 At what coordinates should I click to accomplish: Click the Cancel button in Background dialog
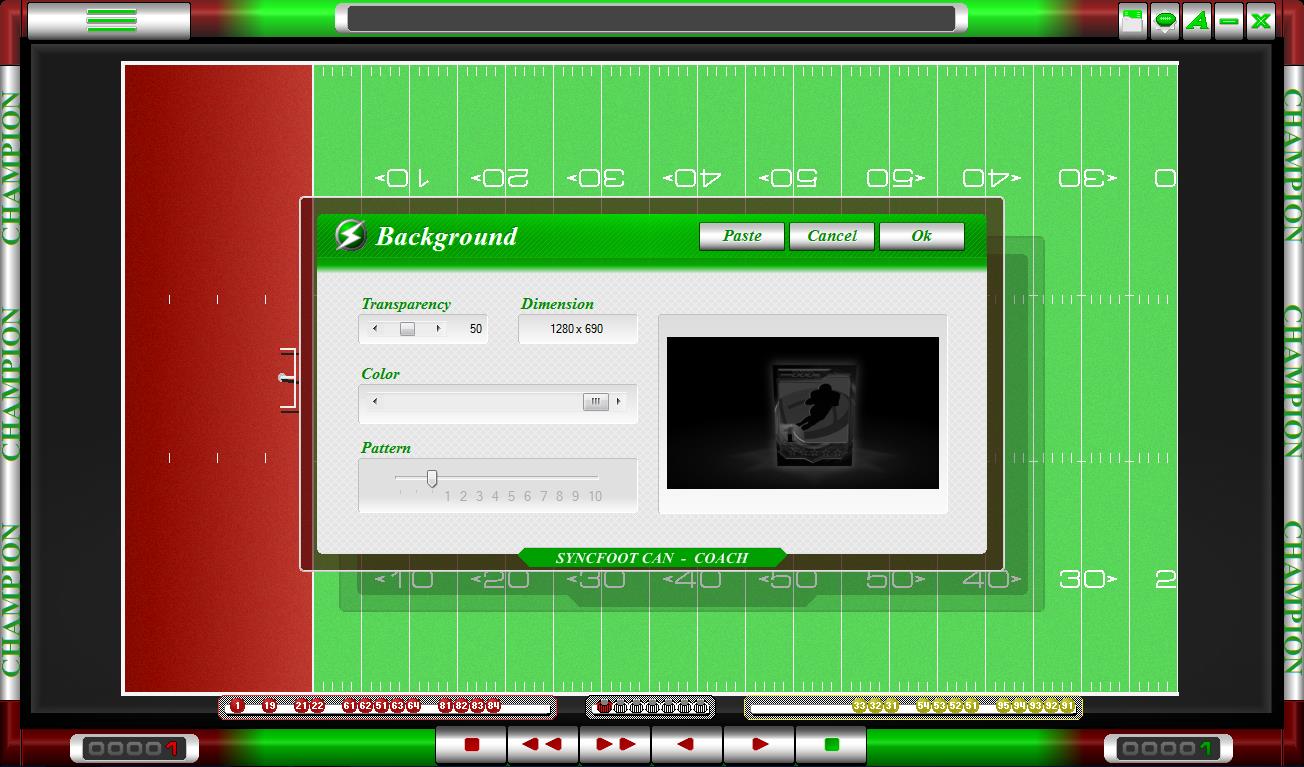click(832, 236)
